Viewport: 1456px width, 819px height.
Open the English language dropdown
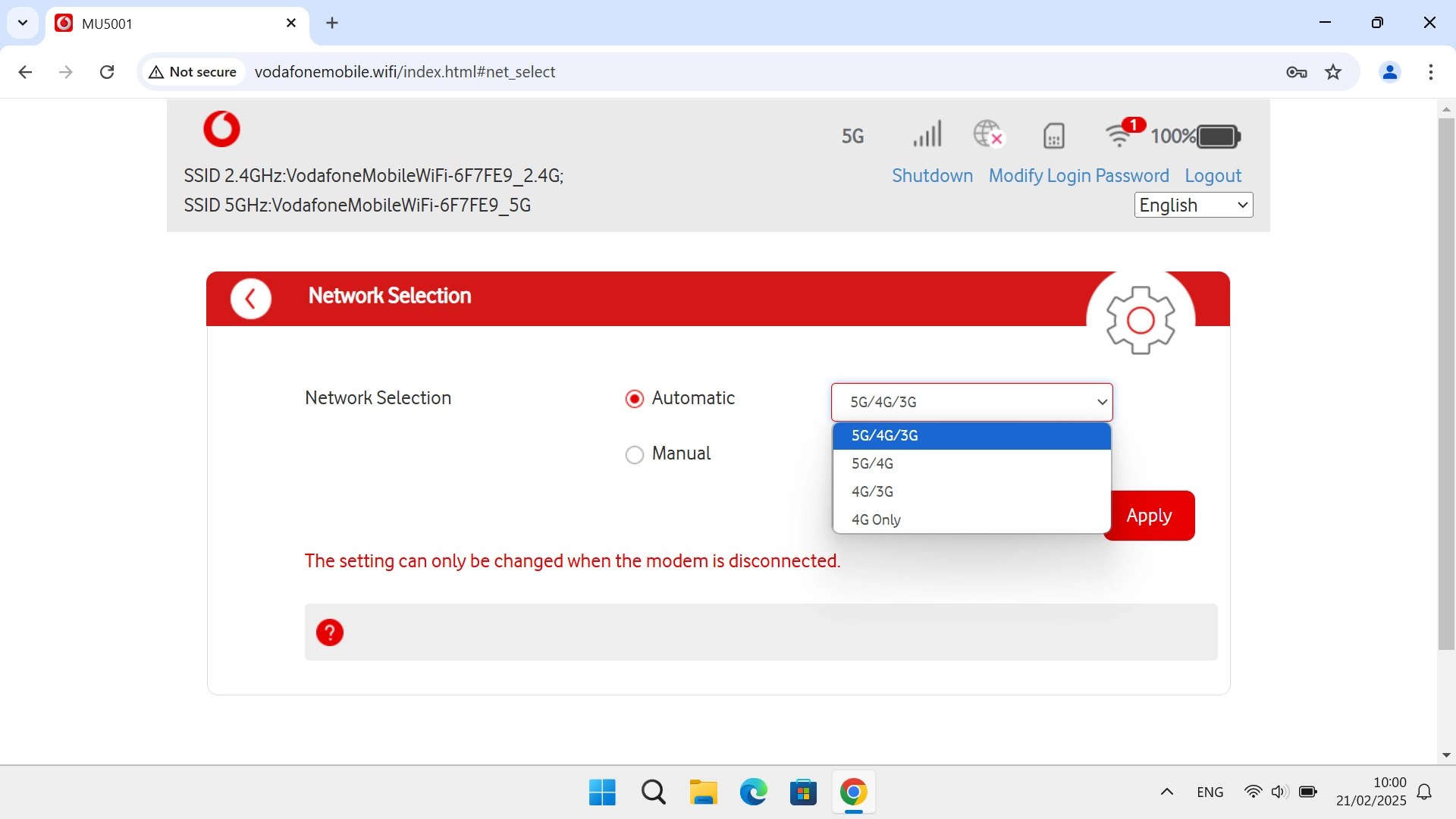[x=1193, y=205]
